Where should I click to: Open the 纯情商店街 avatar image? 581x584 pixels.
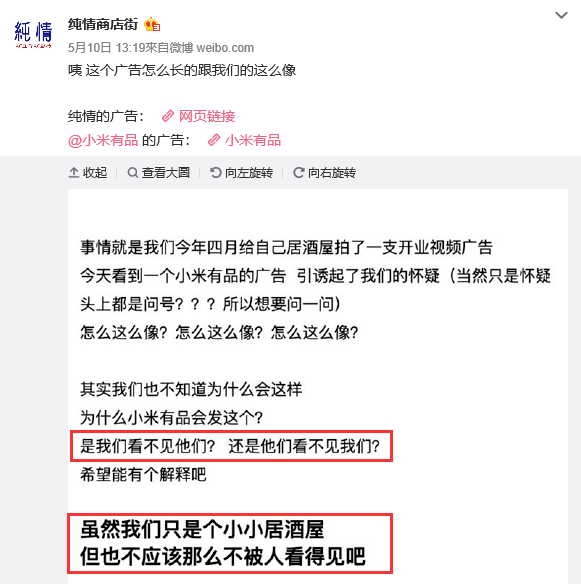tap(33, 34)
